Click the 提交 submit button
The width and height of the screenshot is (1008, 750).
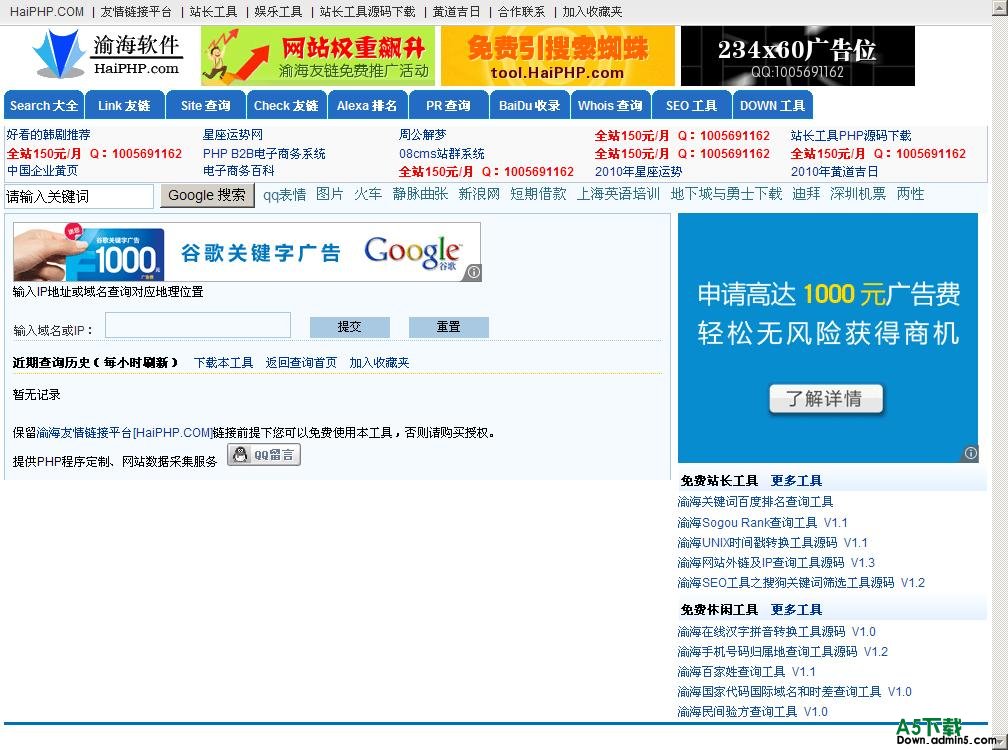(x=350, y=326)
